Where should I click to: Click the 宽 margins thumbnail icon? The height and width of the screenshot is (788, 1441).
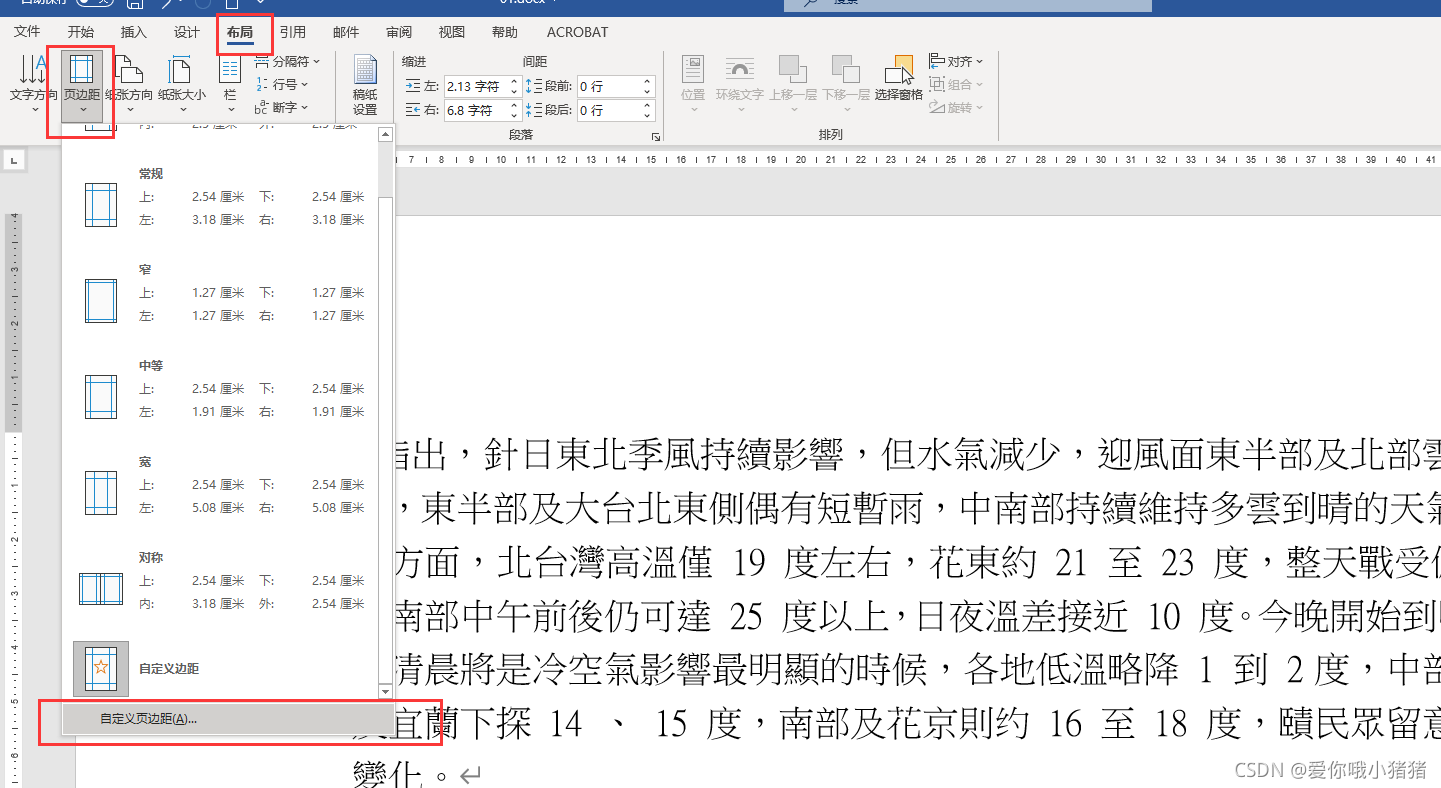click(101, 492)
